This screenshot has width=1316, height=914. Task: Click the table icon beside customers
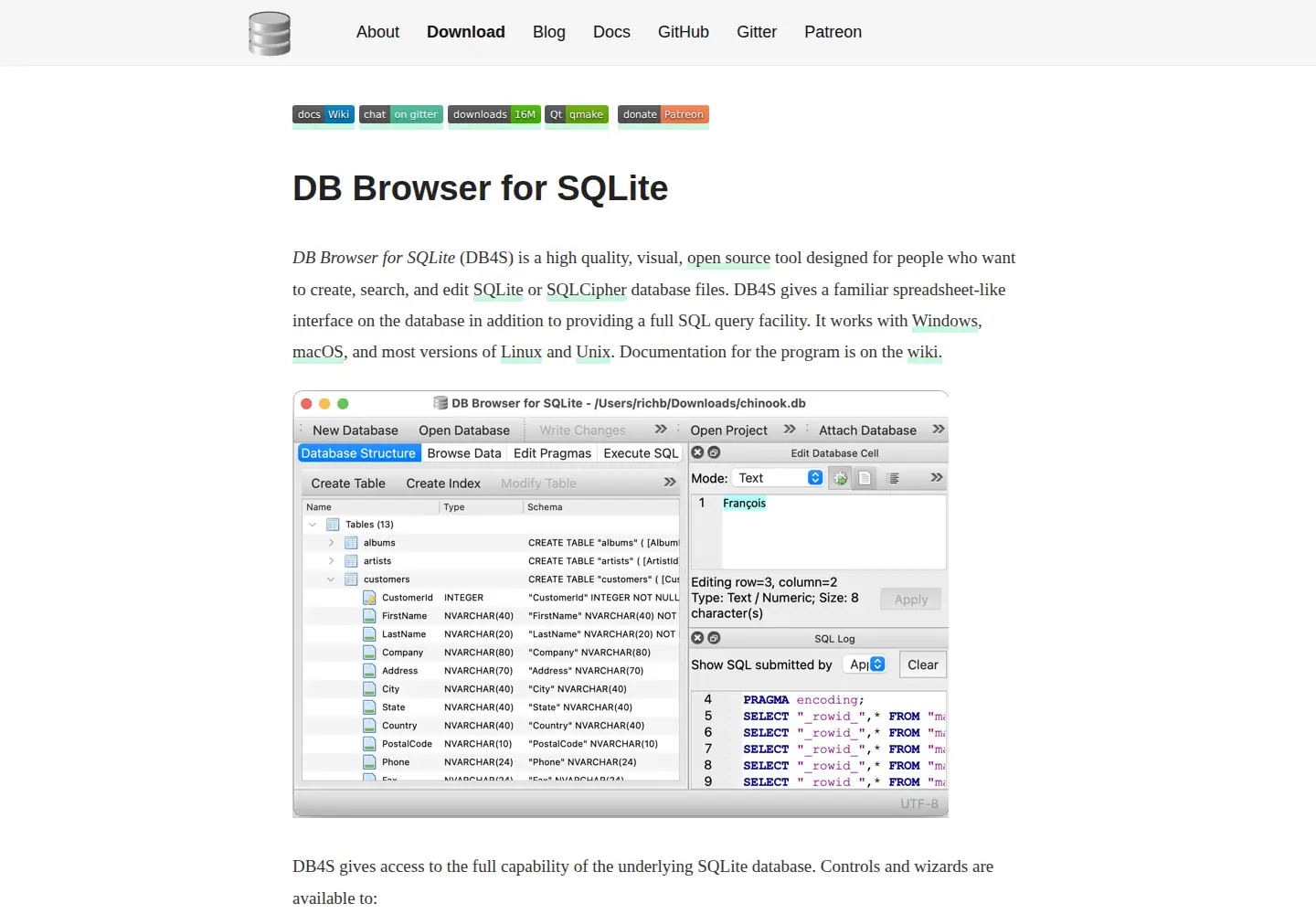(351, 579)
